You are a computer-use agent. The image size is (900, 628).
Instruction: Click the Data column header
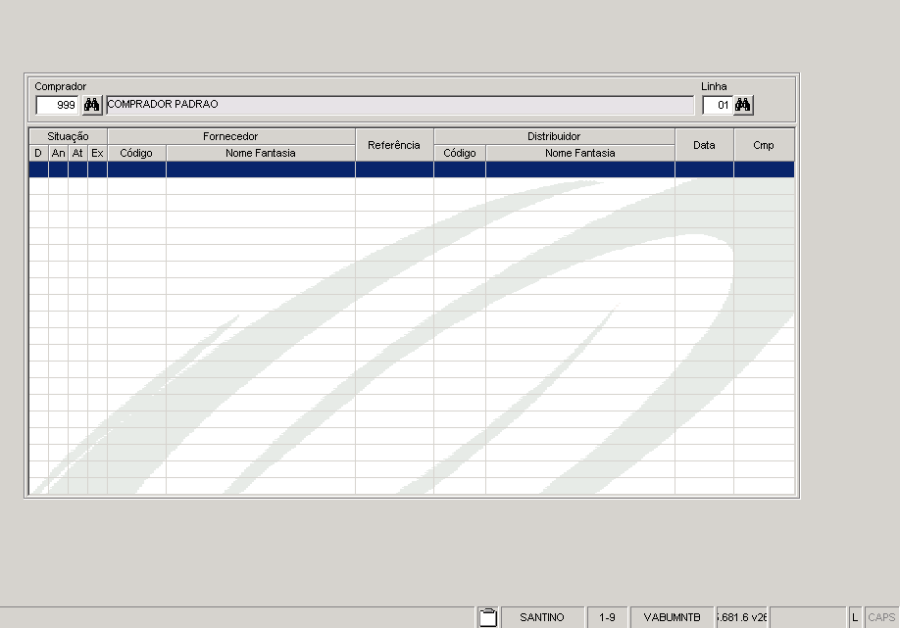point(704,145)
